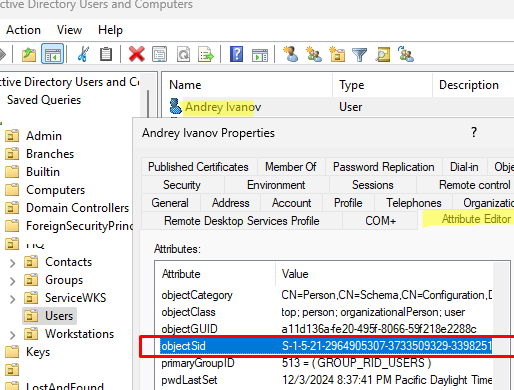Click the Create new group icon

point(314,54)
